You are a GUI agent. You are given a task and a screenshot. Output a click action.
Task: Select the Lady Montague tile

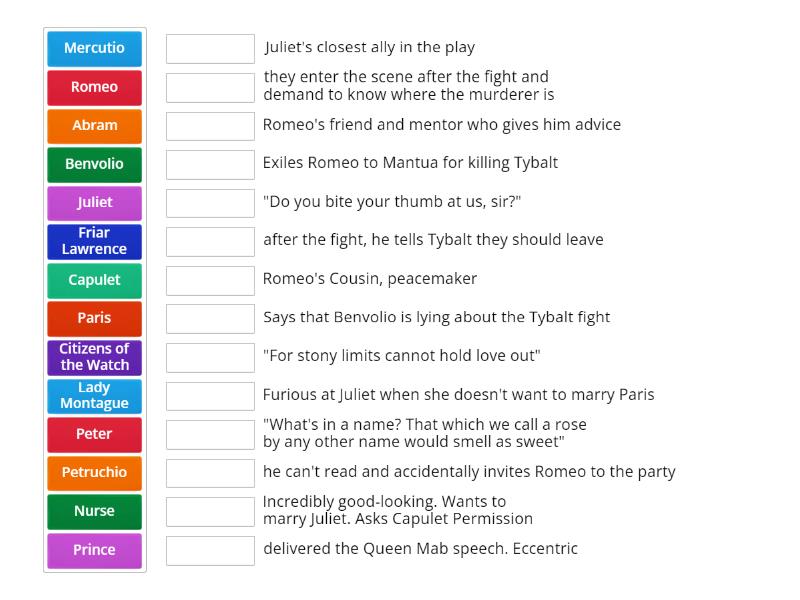(x=94, y=396)
